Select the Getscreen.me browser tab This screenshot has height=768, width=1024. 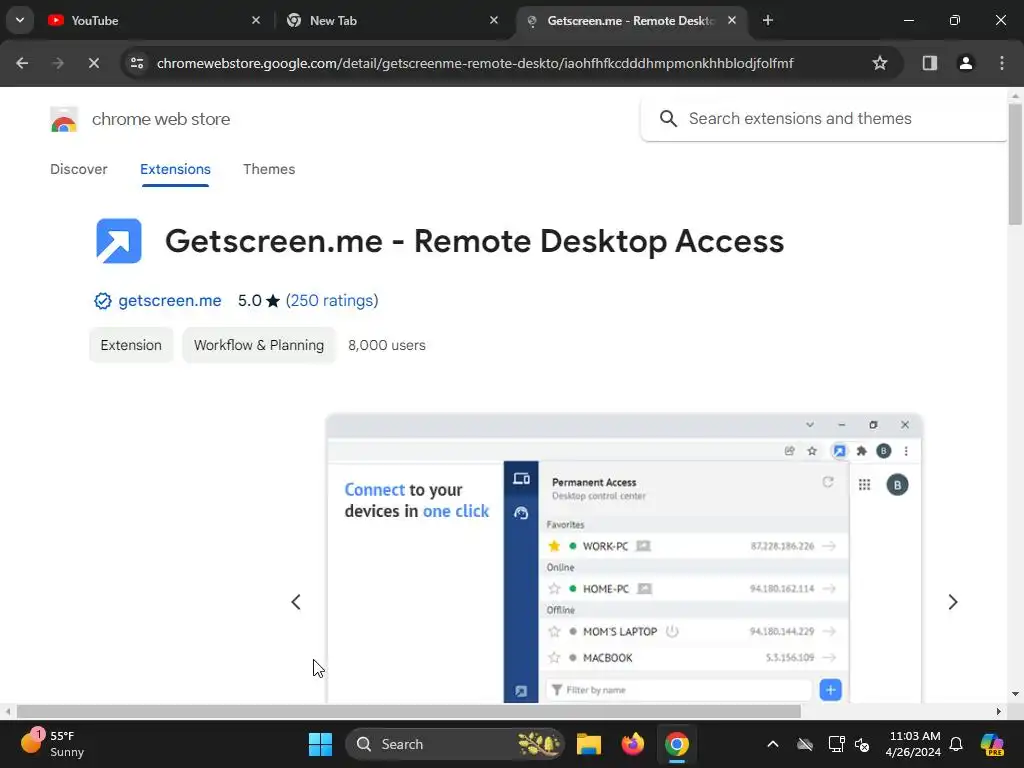coord(630,20)
